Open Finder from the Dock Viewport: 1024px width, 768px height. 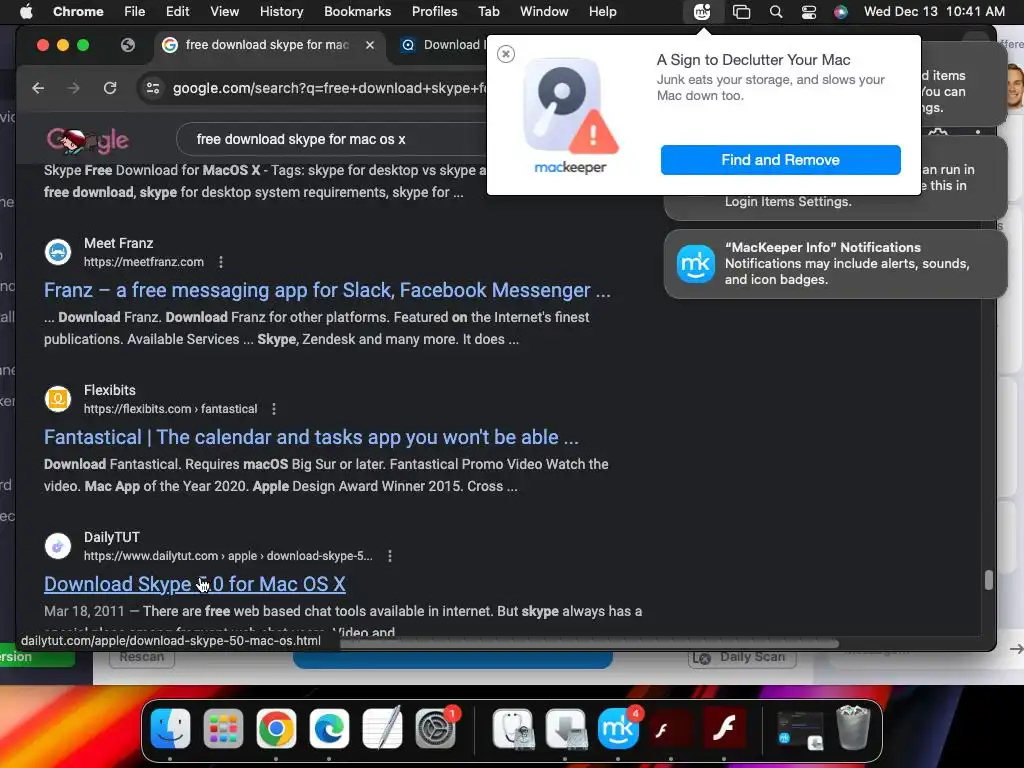(x=170, y=728)
